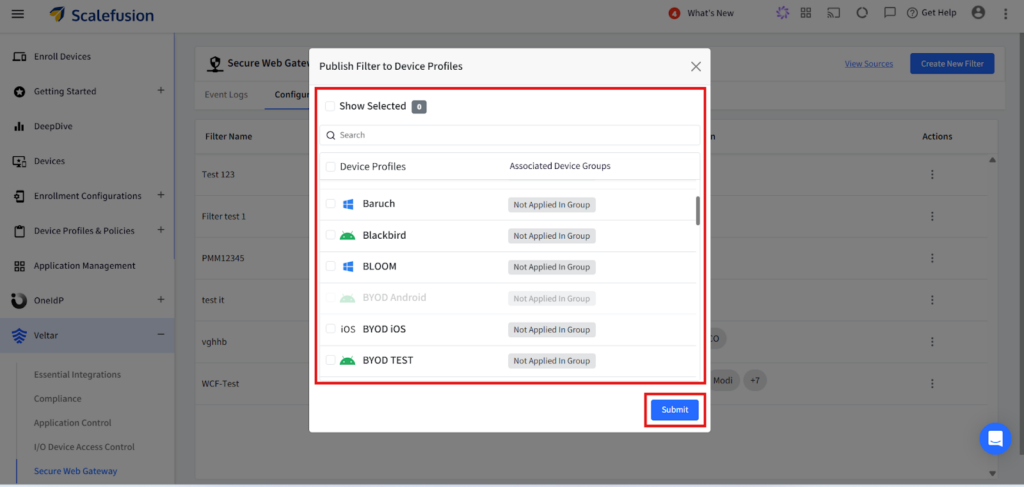Click the Enrollment Configurations icon
1024x487 pixels.
click(20, 196)
